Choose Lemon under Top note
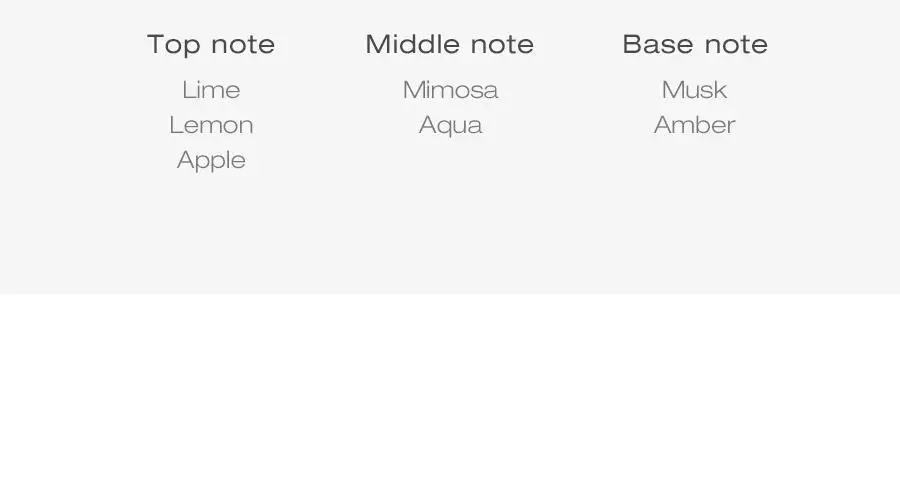The height and width of the screenshot is (478, 900). pos(211,125)
